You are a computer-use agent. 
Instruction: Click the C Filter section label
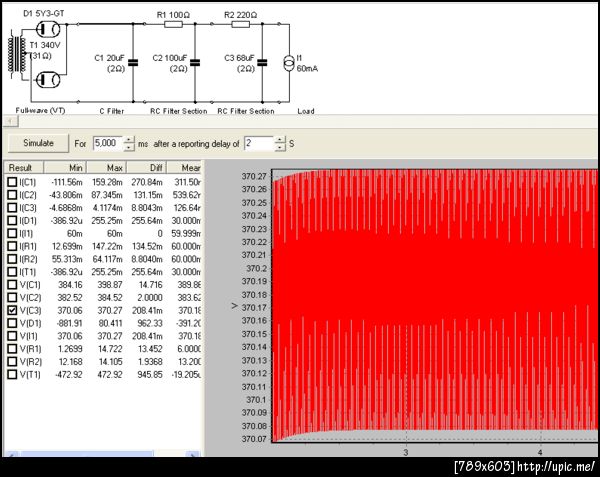pos(112,111)
